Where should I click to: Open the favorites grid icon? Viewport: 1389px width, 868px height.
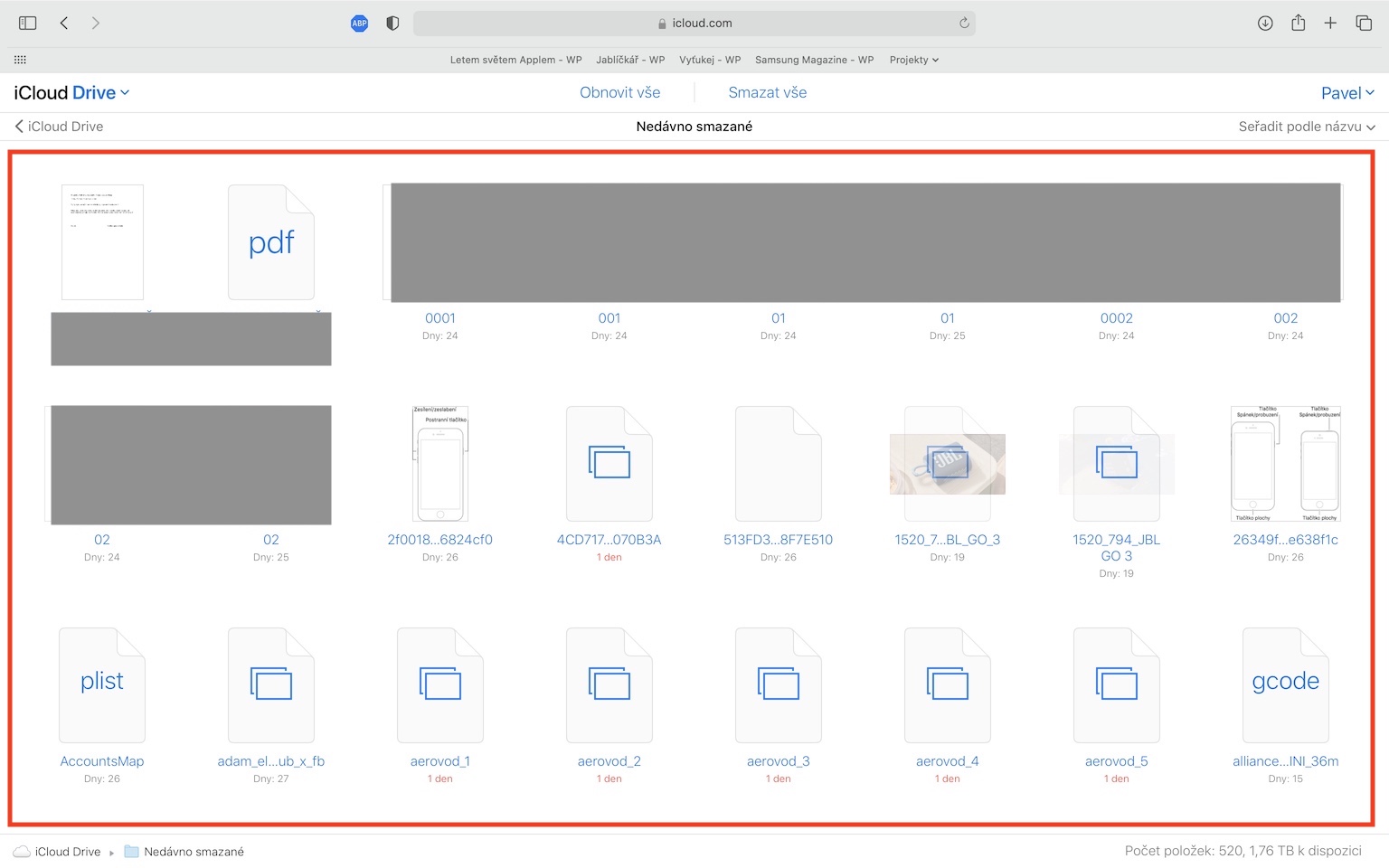(x=20, y=60)
